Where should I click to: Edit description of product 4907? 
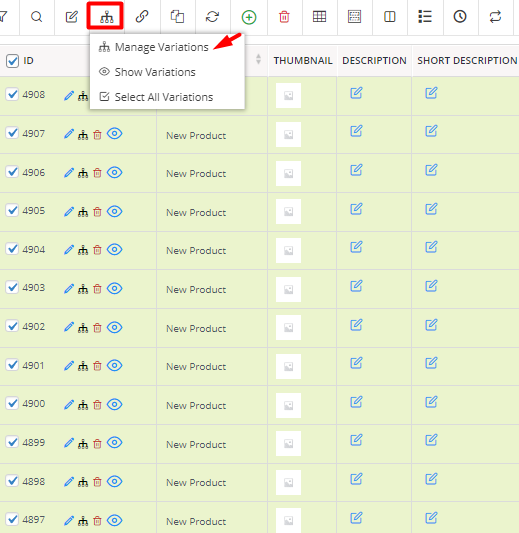[x=356, y=131]
